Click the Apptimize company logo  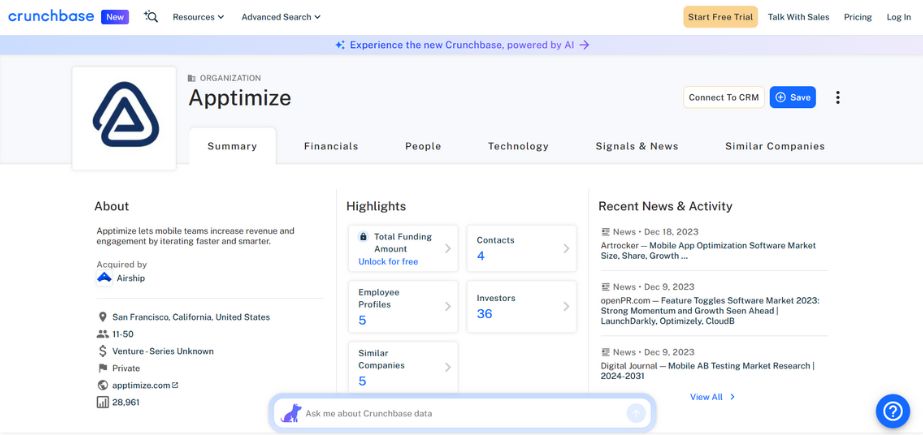pos(124,117)
